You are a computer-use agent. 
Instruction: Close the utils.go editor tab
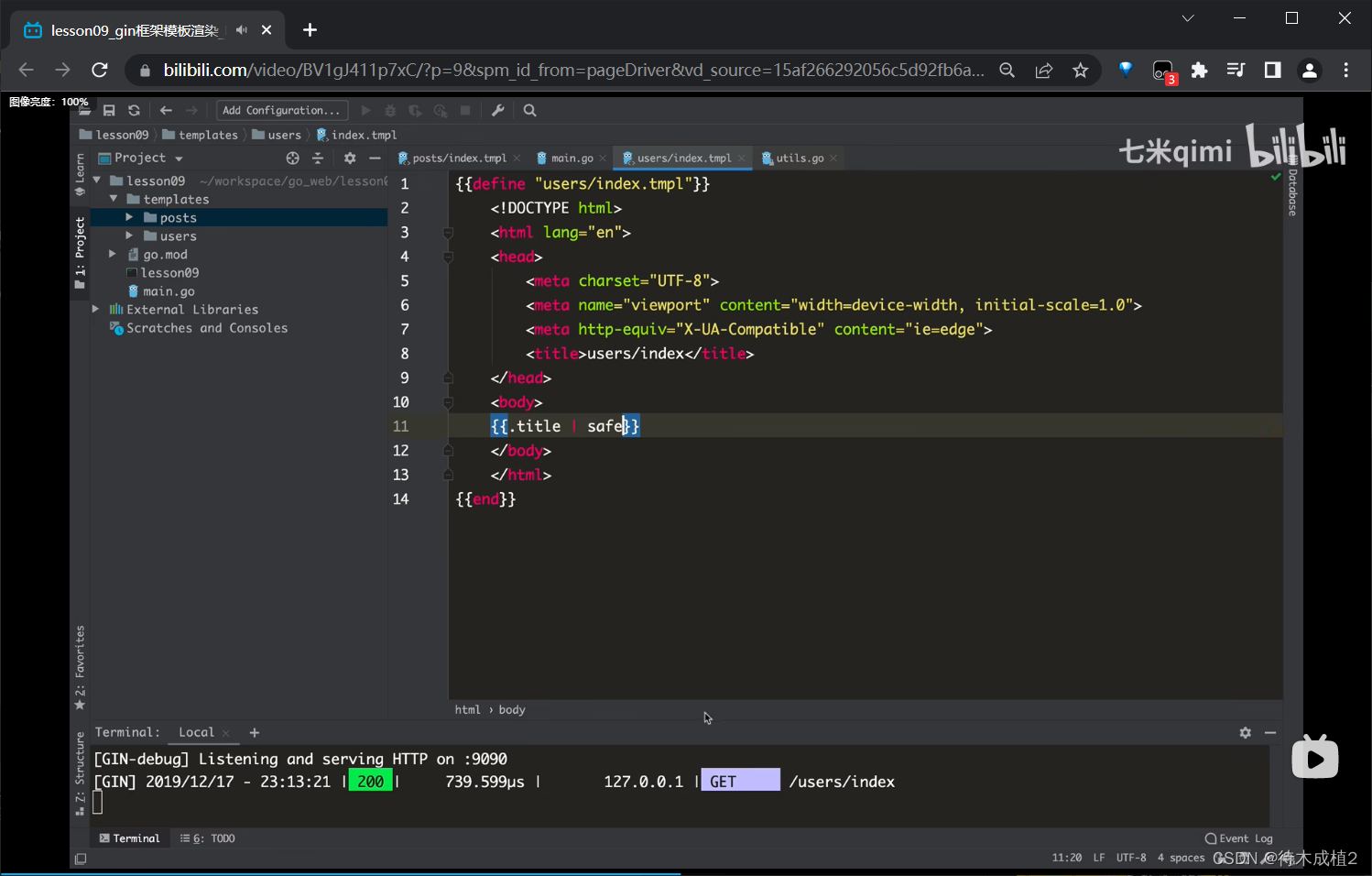pyautogui.click(x=833, y=159)
